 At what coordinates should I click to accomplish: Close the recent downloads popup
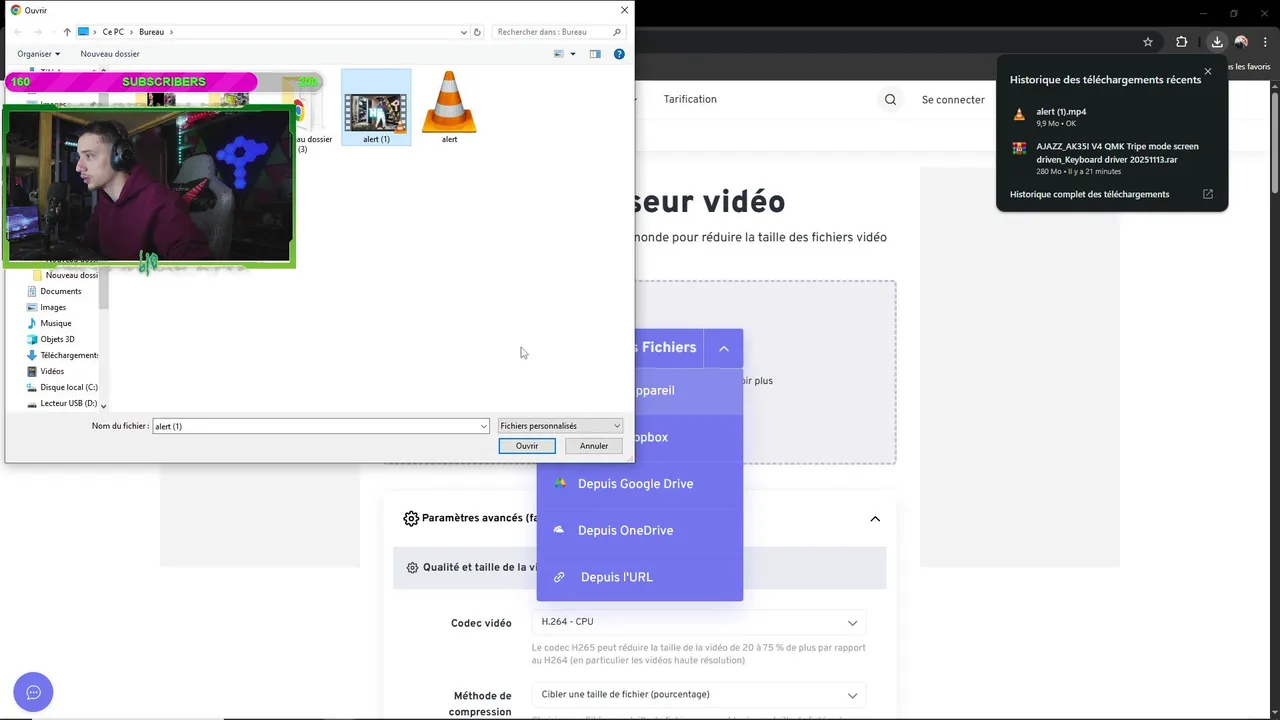point(1208,72)
